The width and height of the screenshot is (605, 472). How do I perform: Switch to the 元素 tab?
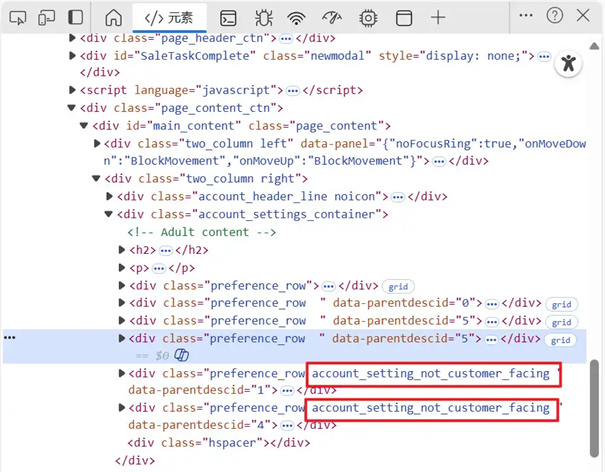coord(169,18)
